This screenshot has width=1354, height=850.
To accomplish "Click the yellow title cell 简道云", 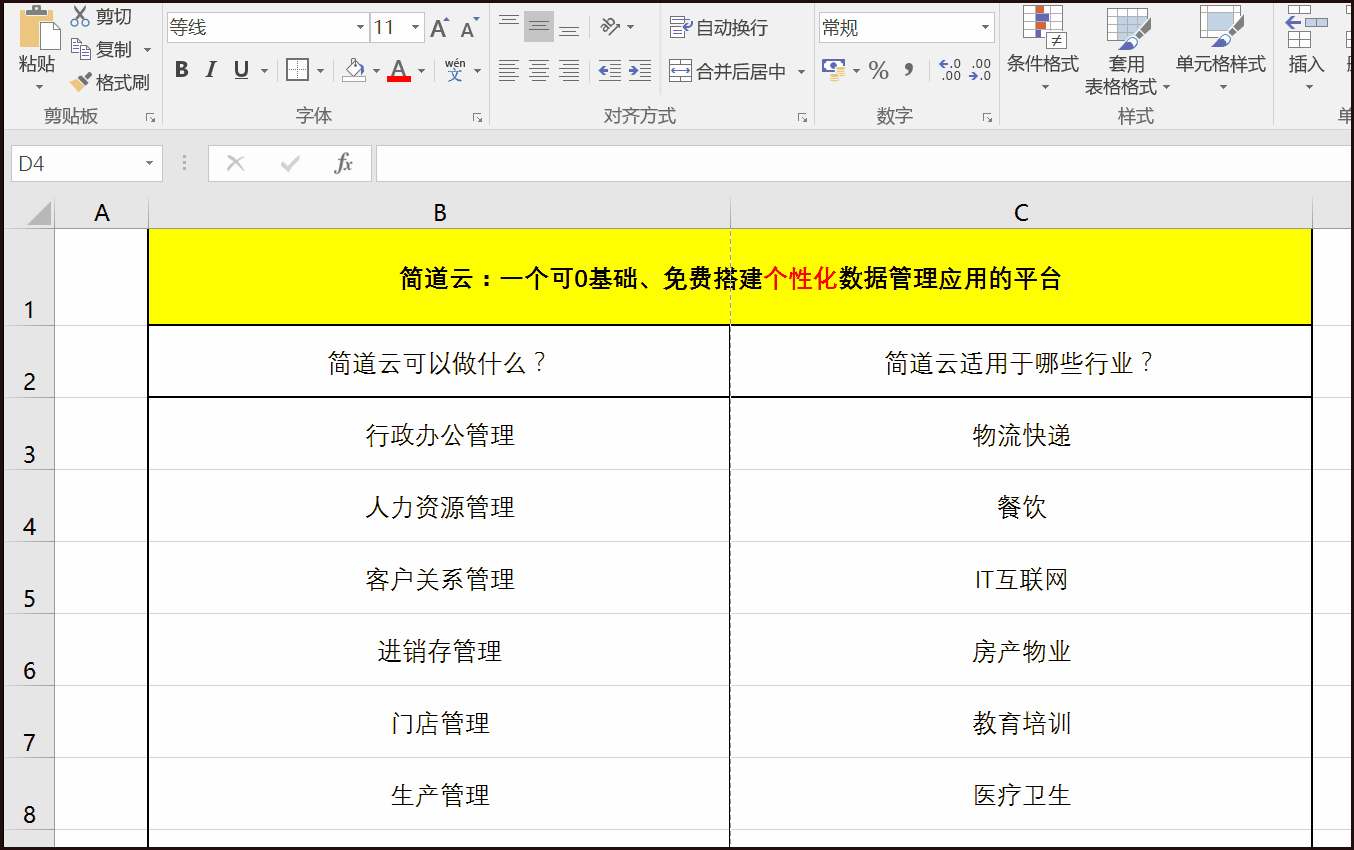I will (730, 278).
